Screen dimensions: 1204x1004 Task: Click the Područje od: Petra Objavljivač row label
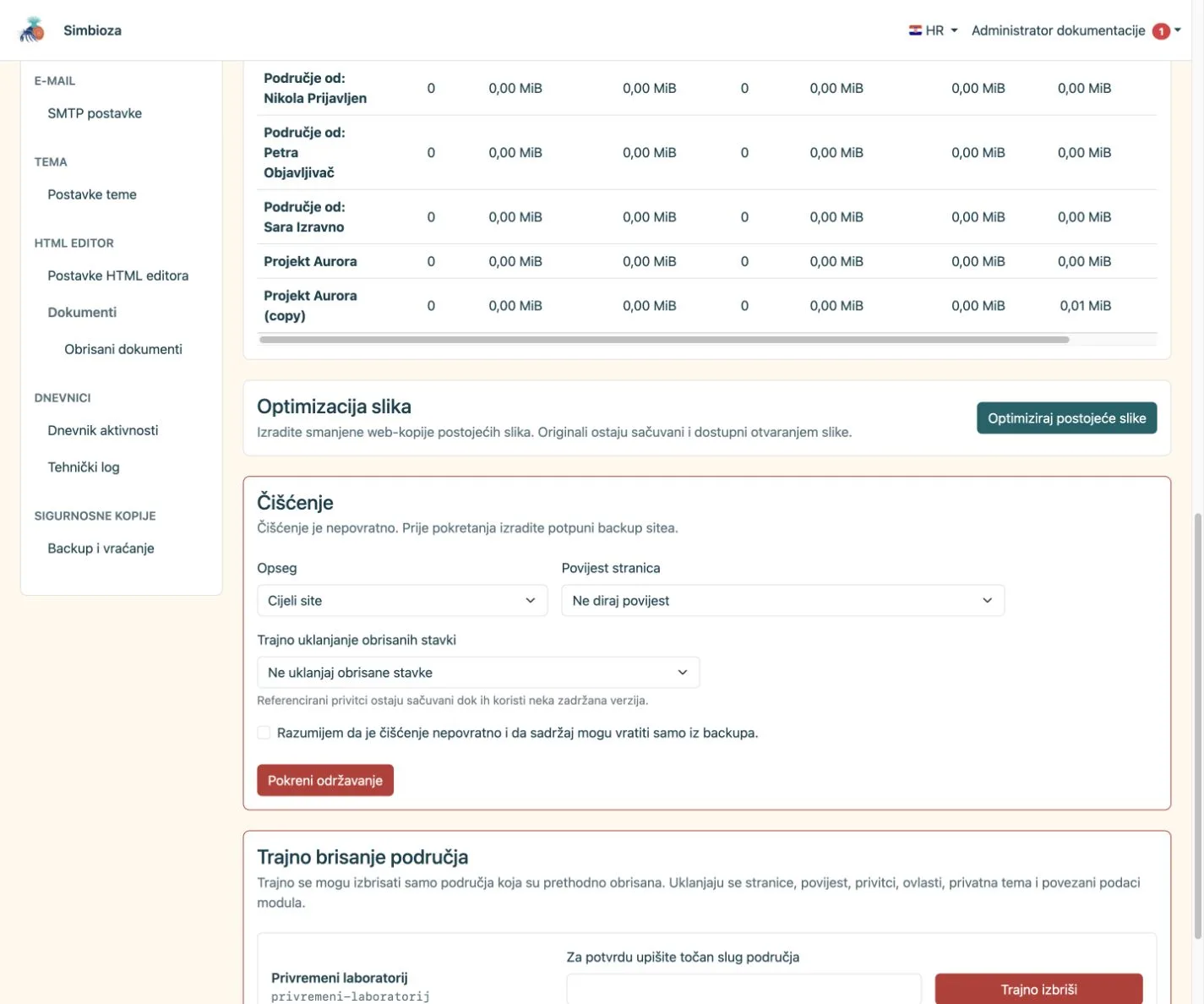pyautogui.click(x=304, y=152)
